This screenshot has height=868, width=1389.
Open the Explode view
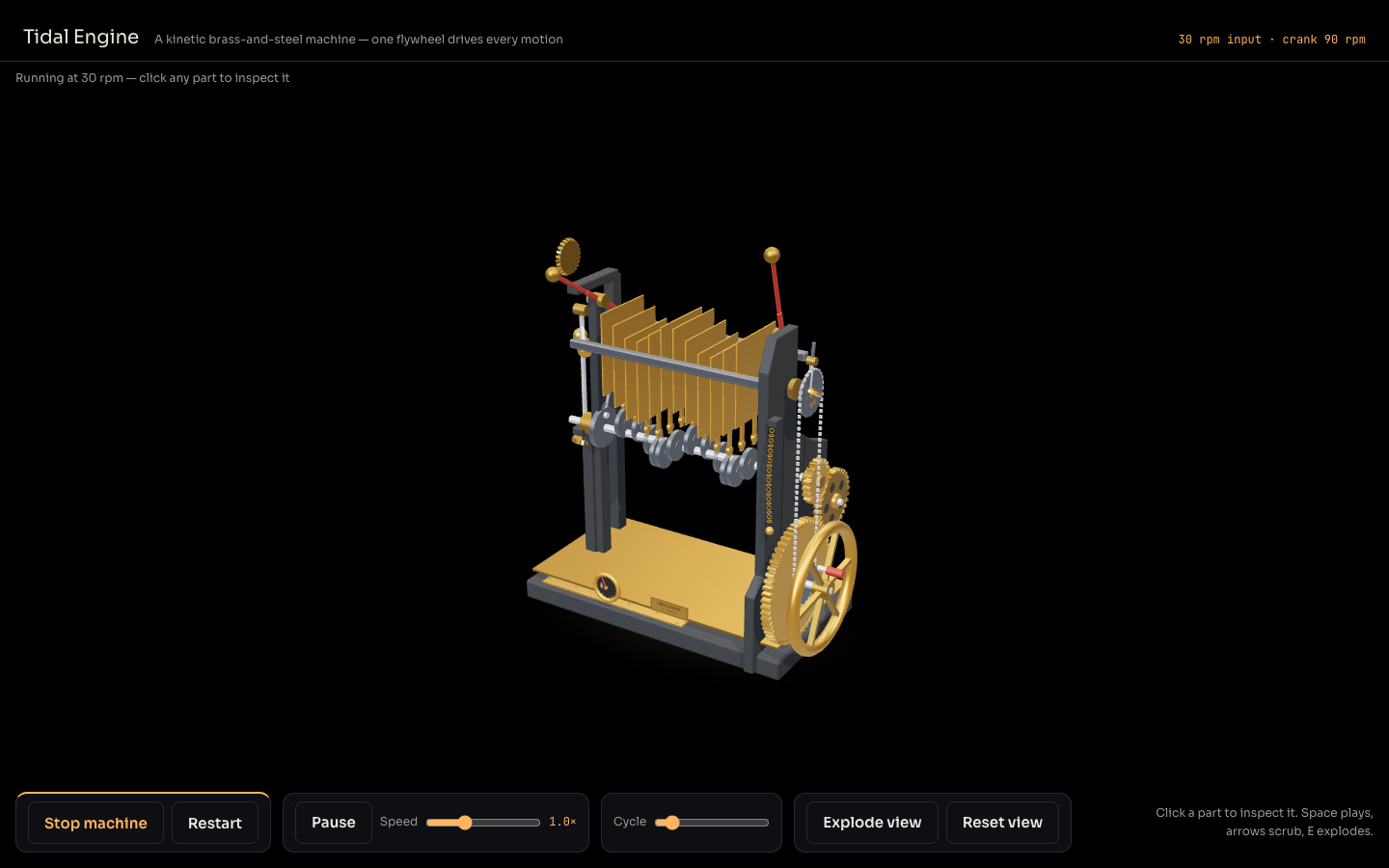tap(872, 823)
